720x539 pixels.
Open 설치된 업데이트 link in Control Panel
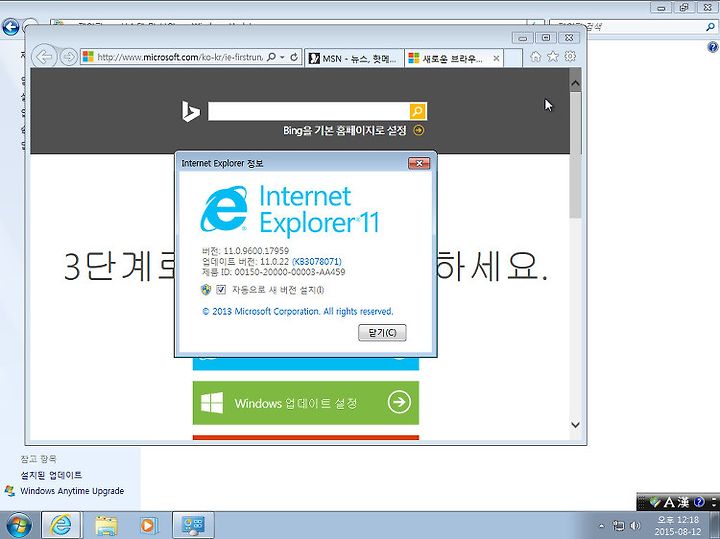[x=51, y=475]
